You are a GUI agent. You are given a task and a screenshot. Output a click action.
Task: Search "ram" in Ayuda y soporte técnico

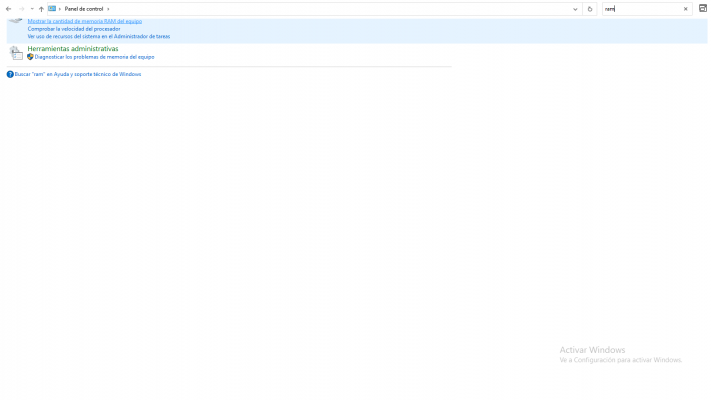(x=77, y=74)
